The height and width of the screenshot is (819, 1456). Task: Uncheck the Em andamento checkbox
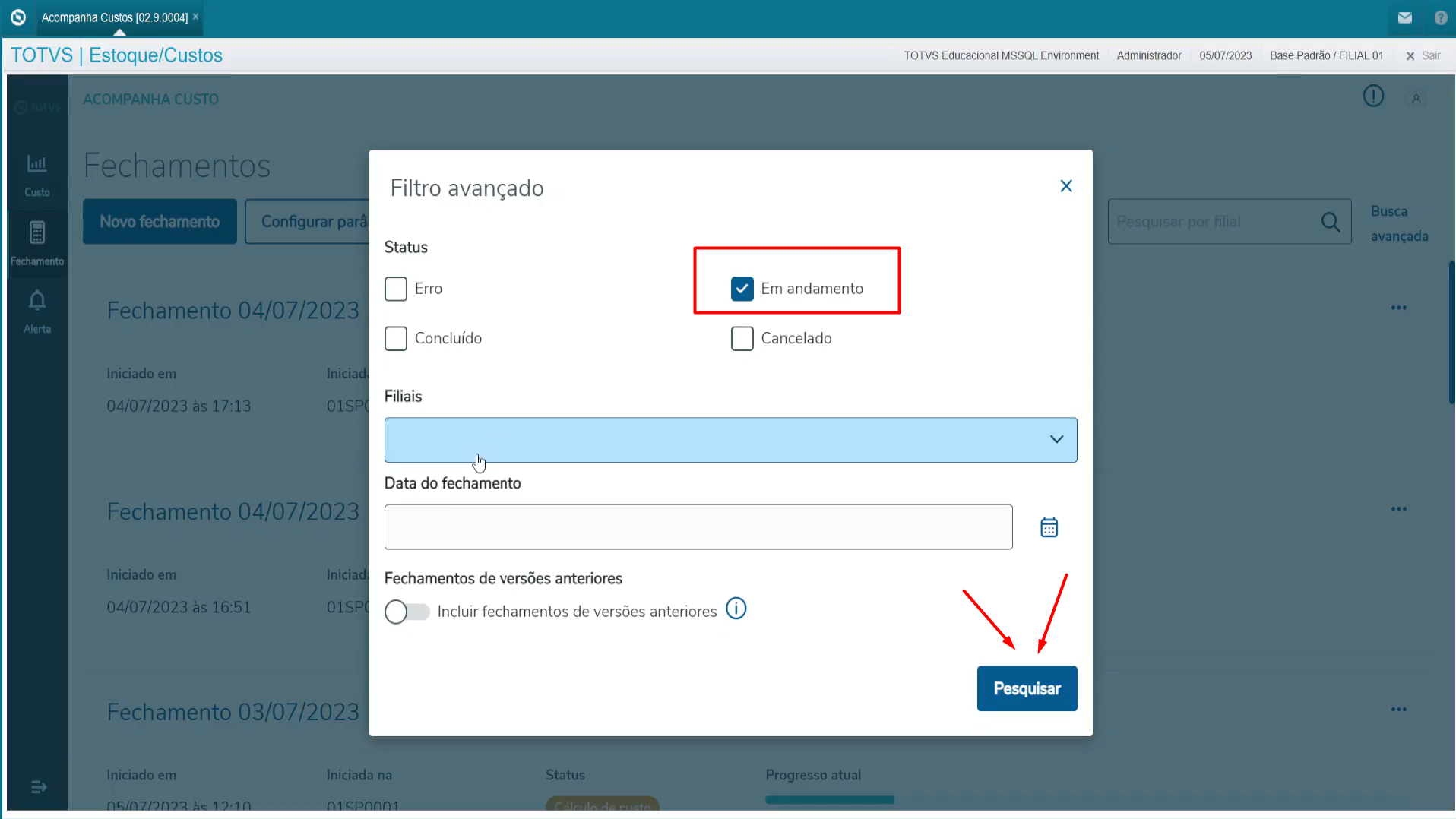pyautogui.click(x=742, y=289)
